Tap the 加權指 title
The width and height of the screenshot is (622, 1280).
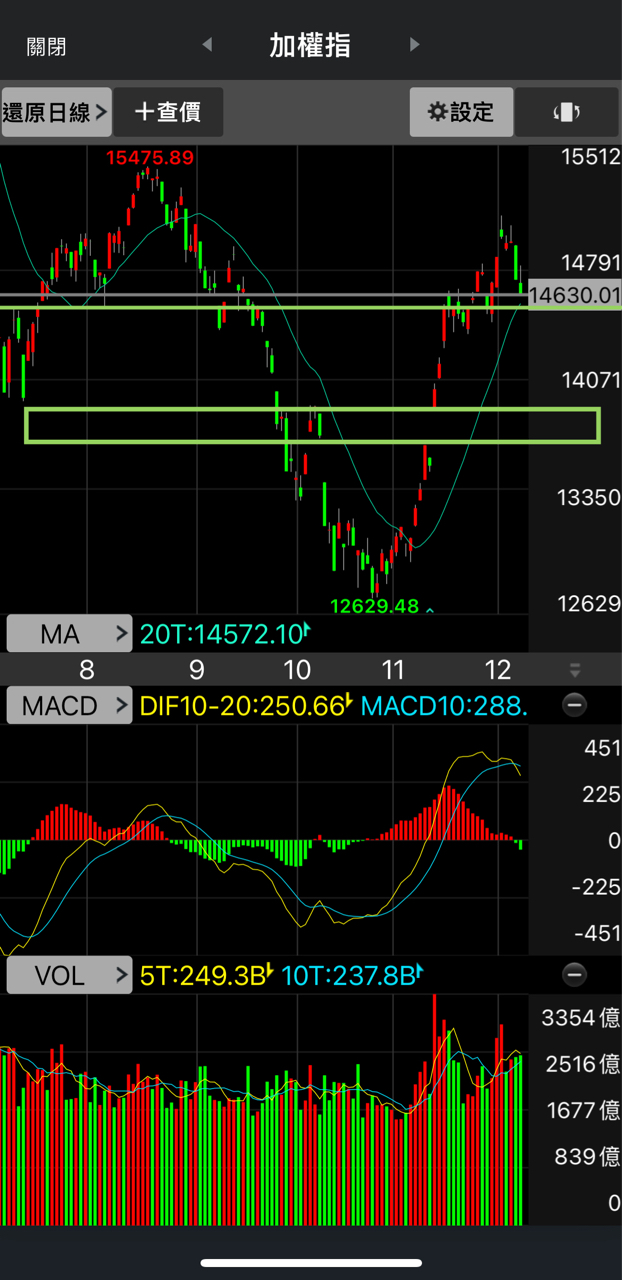[x=310, y=45]
